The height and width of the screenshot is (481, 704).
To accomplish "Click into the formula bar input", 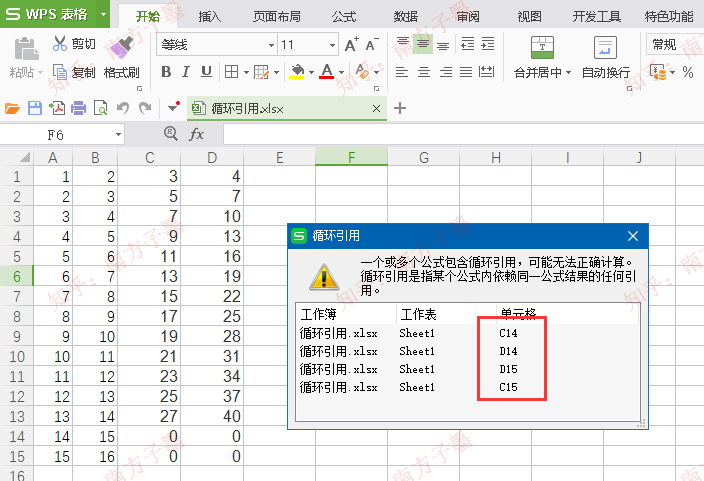I will pos(463,134).
